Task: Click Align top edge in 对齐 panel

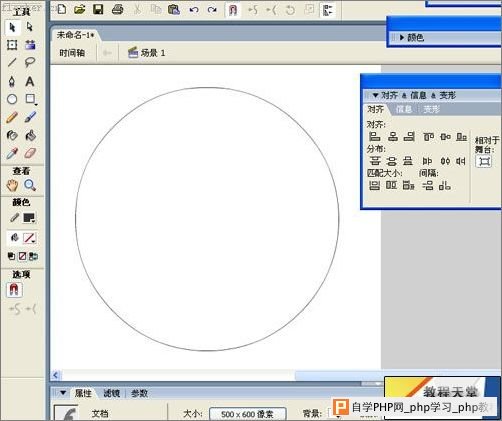Action: click(x=428, y=136)
